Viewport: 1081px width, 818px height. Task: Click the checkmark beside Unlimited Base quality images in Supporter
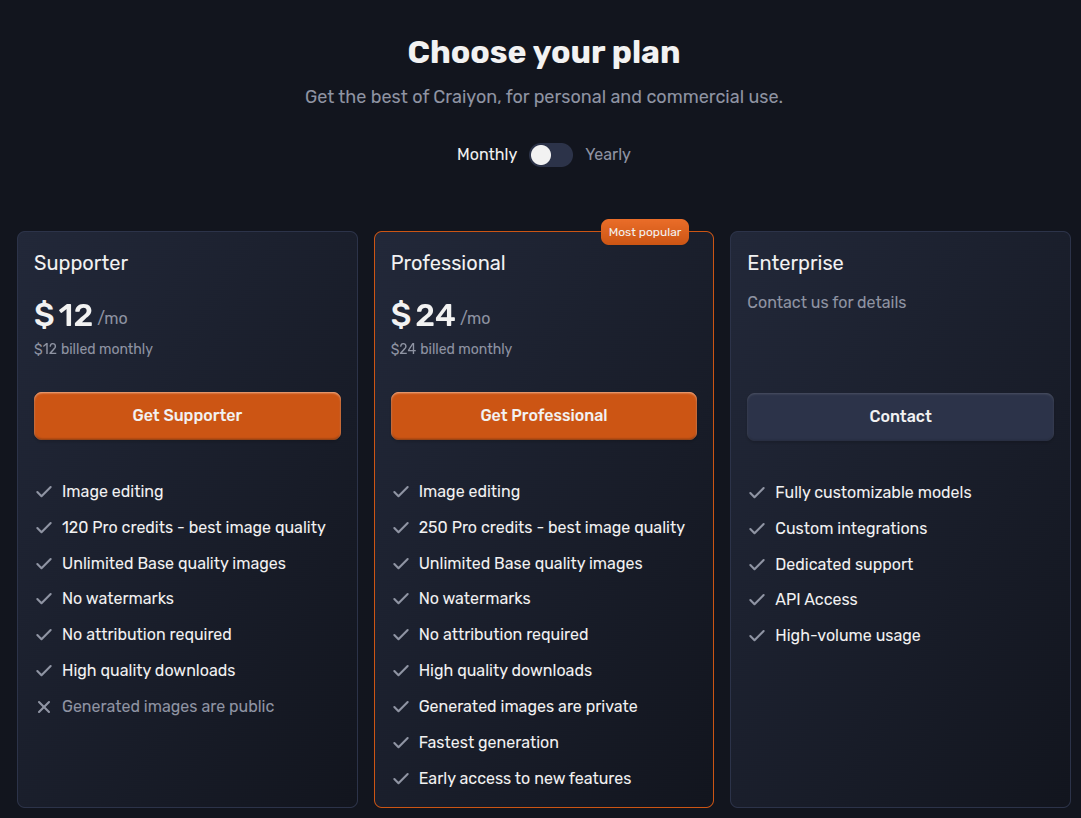(x=44, y=563)
